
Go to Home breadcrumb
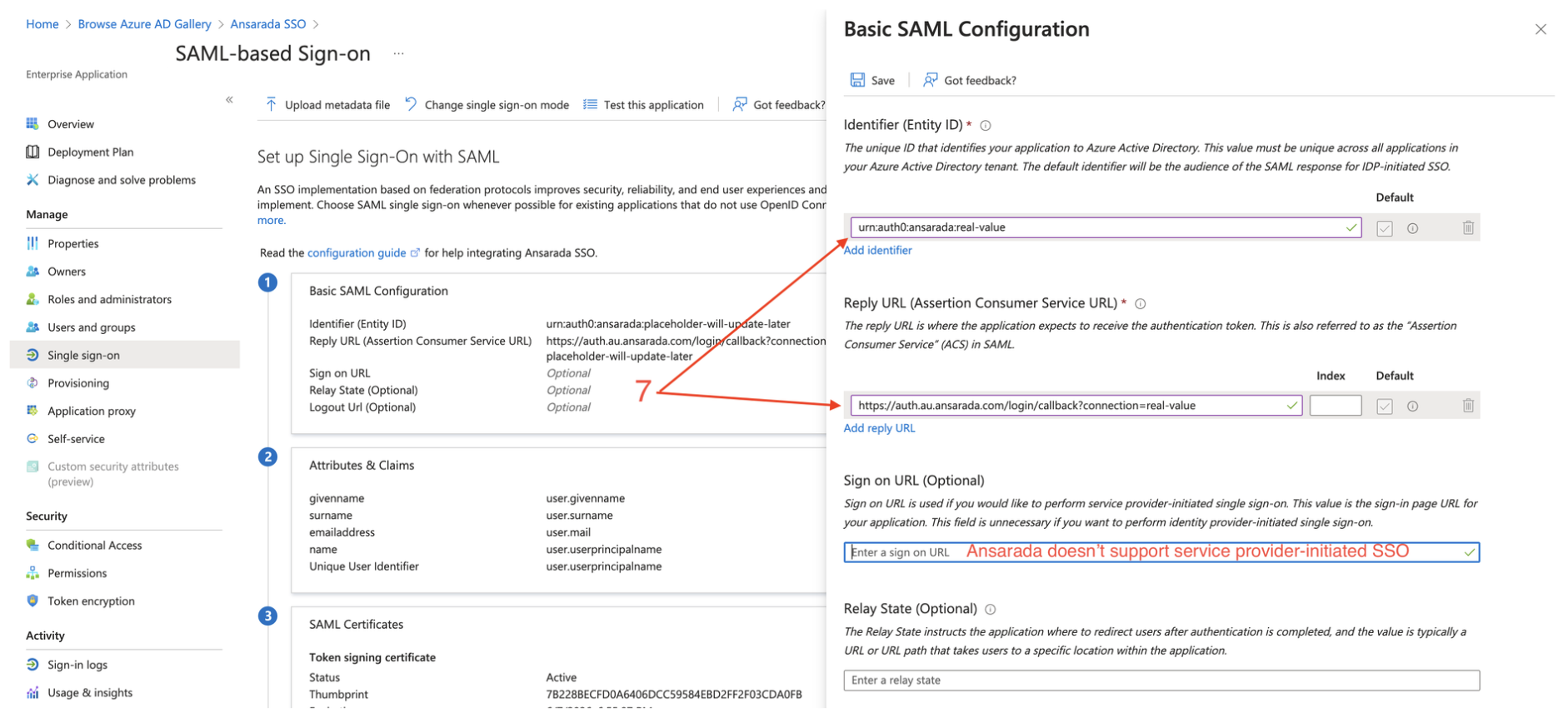click(x=42, y=24)
